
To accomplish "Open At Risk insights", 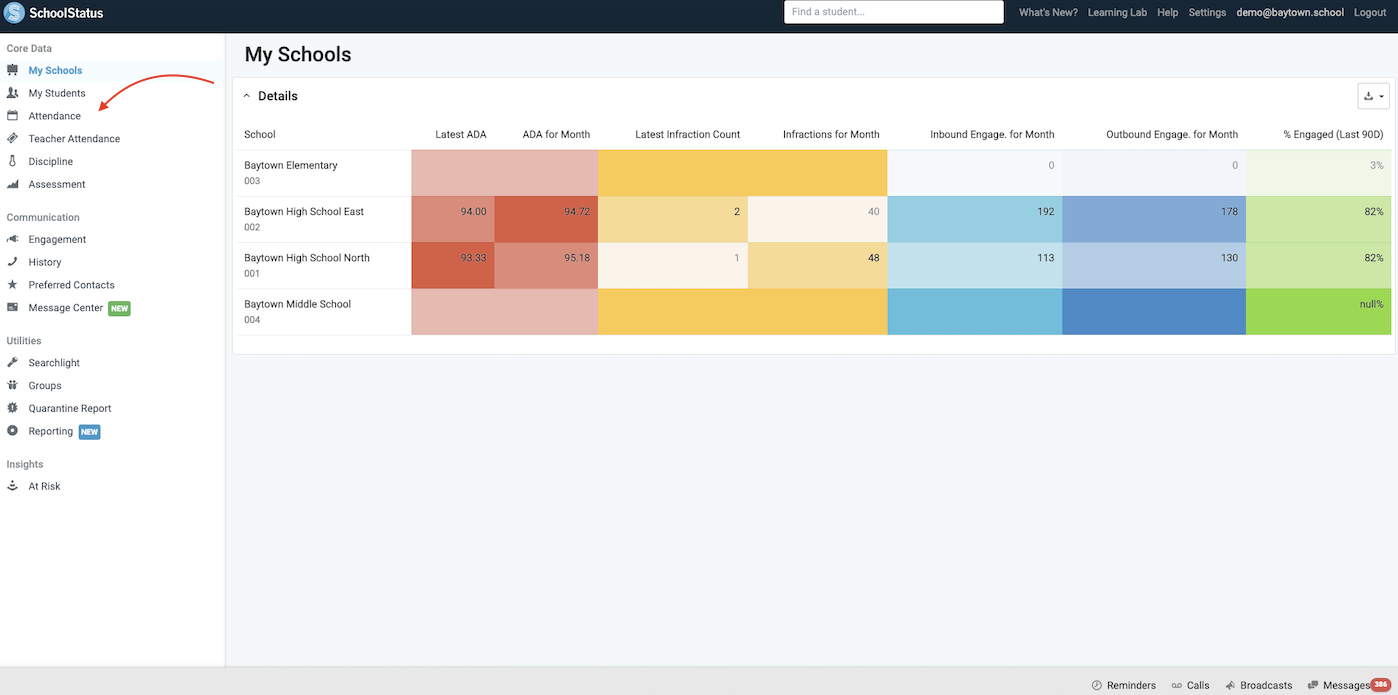I will (44, 486).
